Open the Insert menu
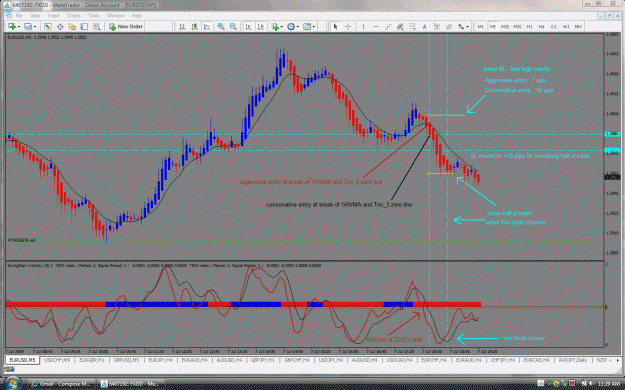The height and width of the screenshot is (390, 625). tap(53, 16)
